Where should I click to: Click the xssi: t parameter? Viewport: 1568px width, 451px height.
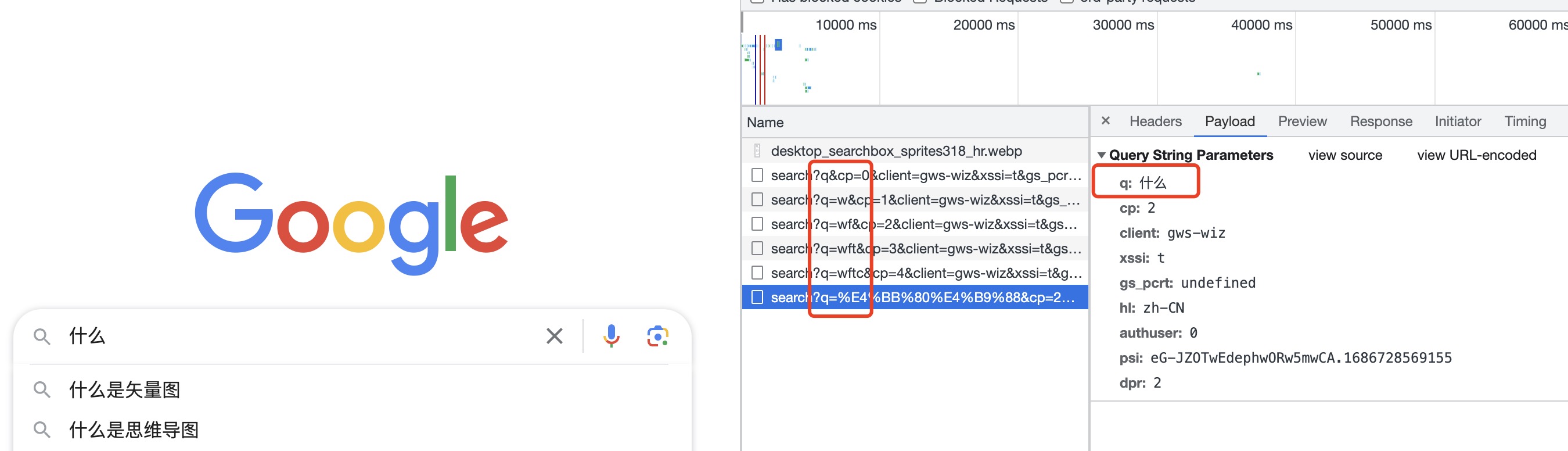pyautogui.click(x=1142, y=258)
